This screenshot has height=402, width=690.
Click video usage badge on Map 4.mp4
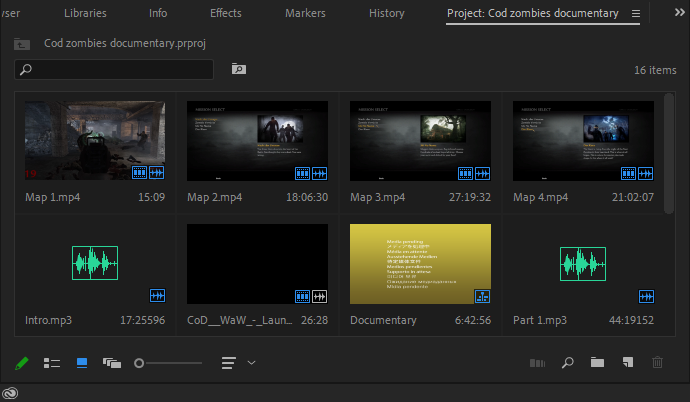pyautogui.click(x=628, y=174)
